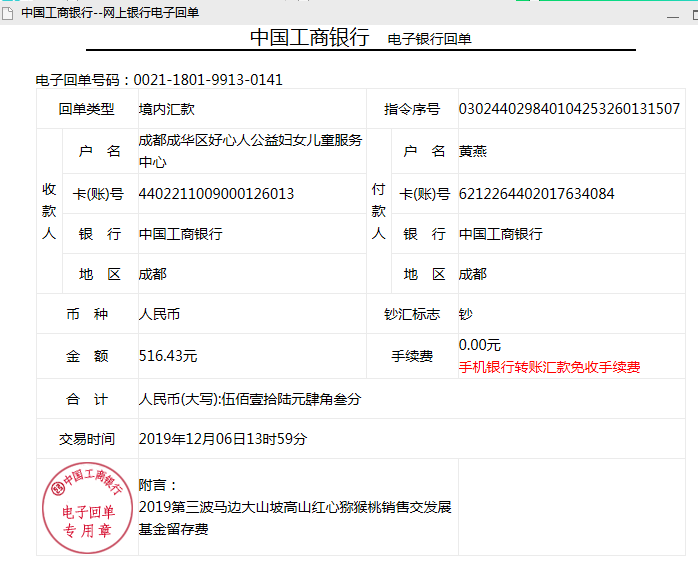Click the transaction time 2019年12月06日13时59分
This screenshot has width=698, height=566.
[223, 439]
